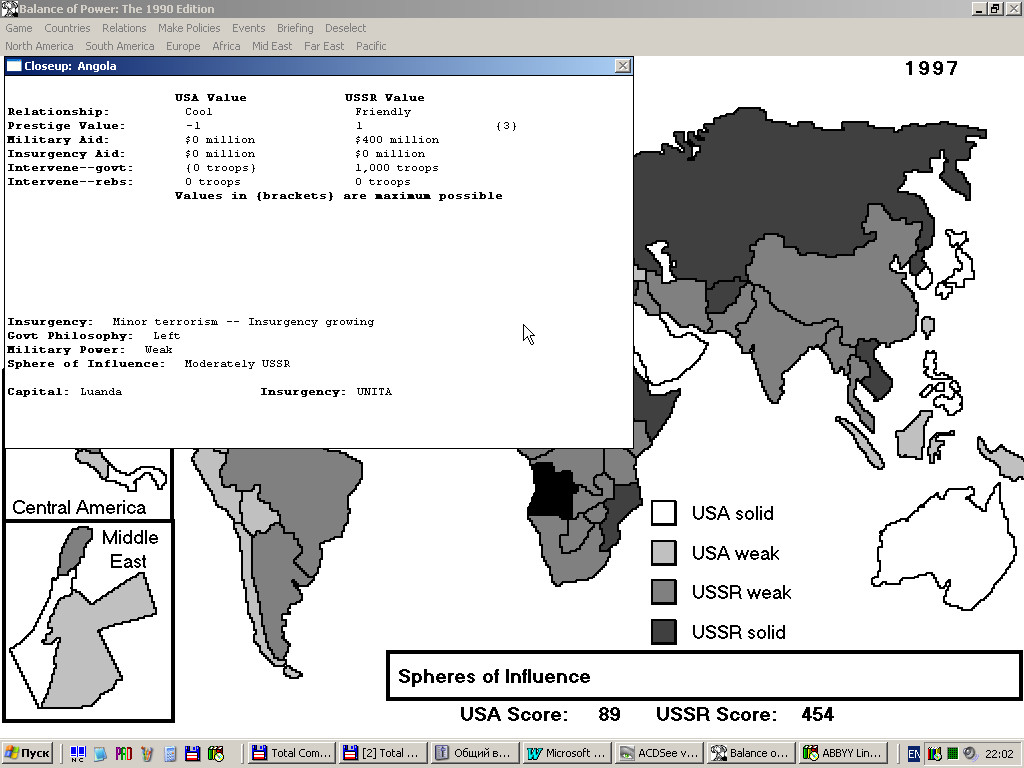Click the USSR weak legend swatch
This screenshot has width=1024, height=768.
point(664,592)
